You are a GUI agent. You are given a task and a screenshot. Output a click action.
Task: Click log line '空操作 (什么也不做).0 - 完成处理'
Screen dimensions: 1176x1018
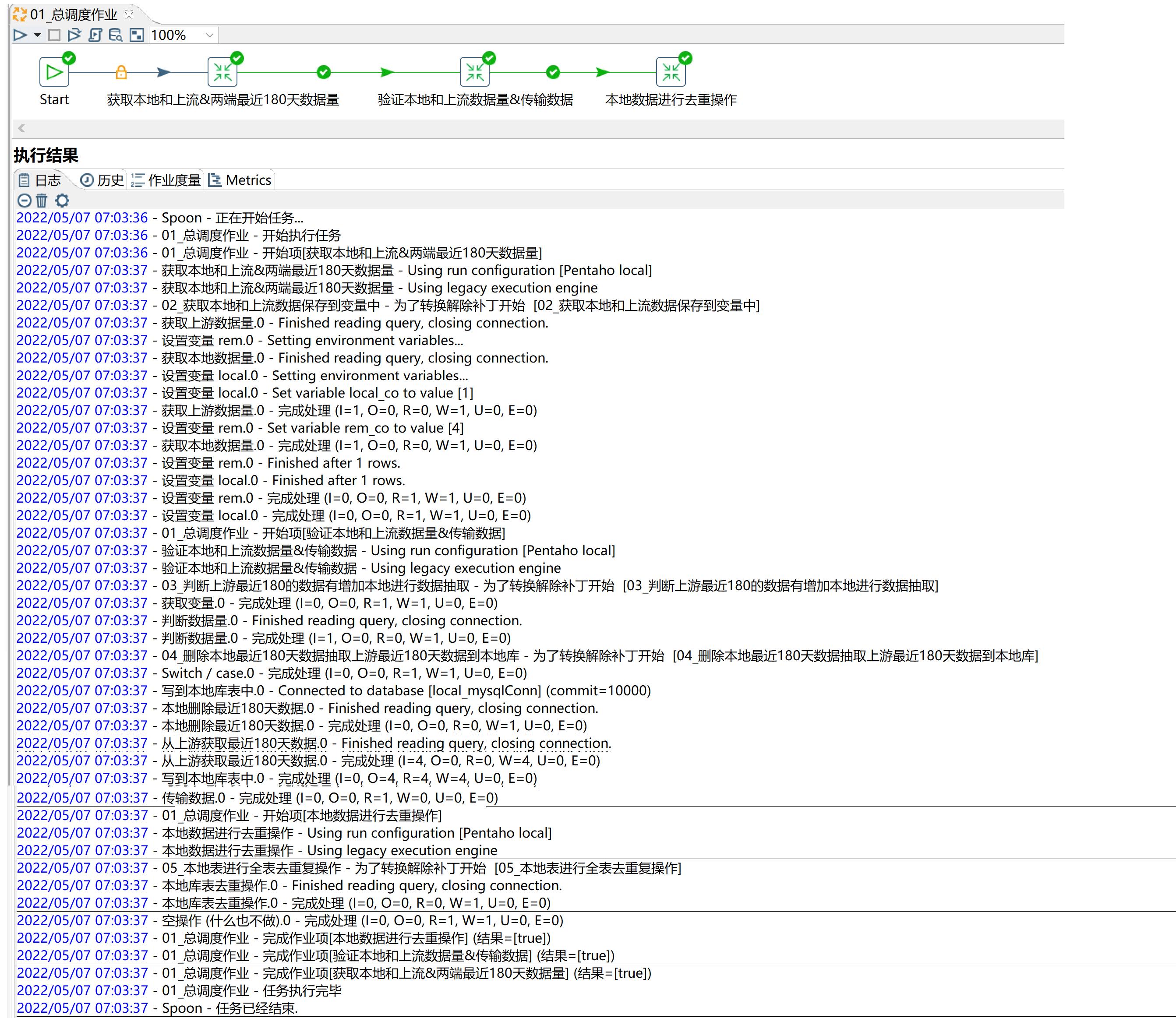pyautogui.click(x=290, y=920)
